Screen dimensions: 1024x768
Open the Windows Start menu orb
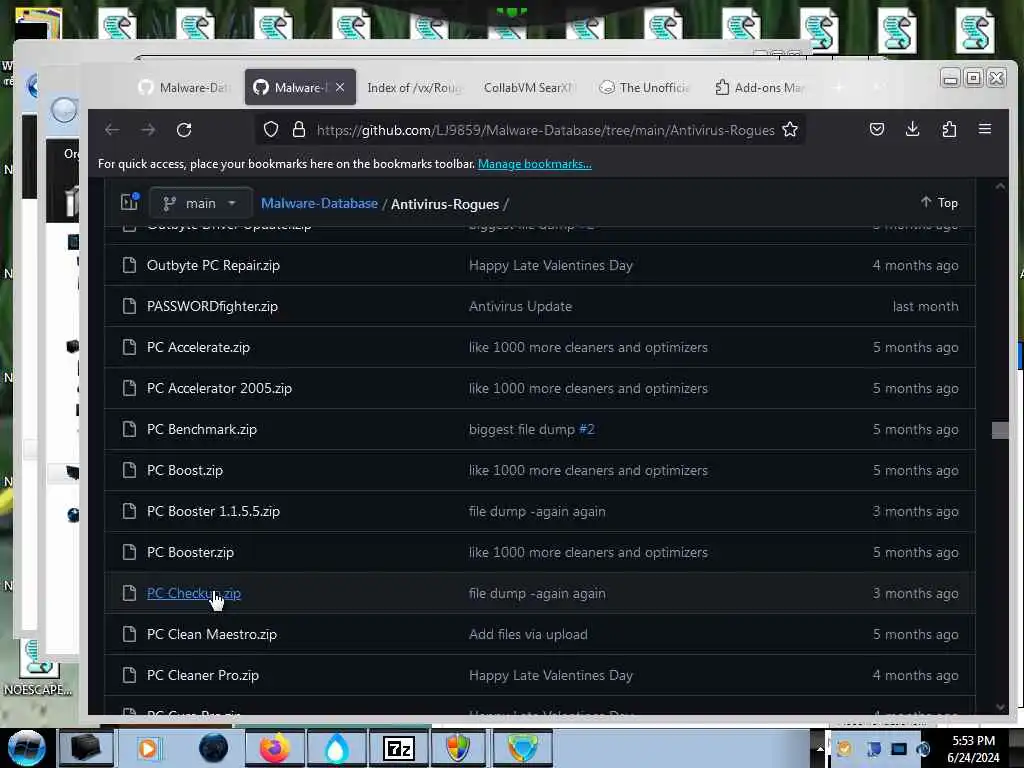point(27,748)
